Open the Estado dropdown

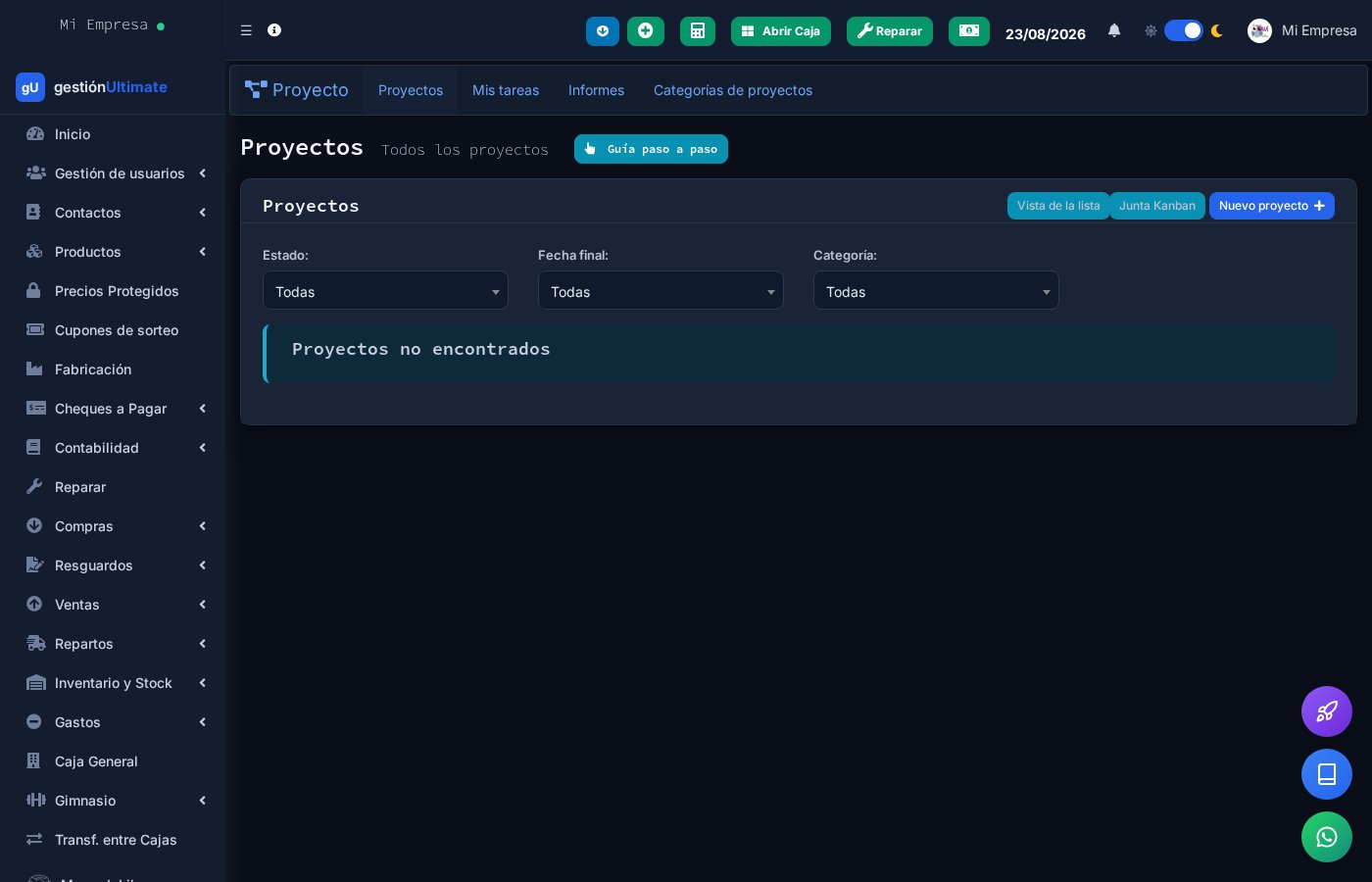click(x=385, y=290)
